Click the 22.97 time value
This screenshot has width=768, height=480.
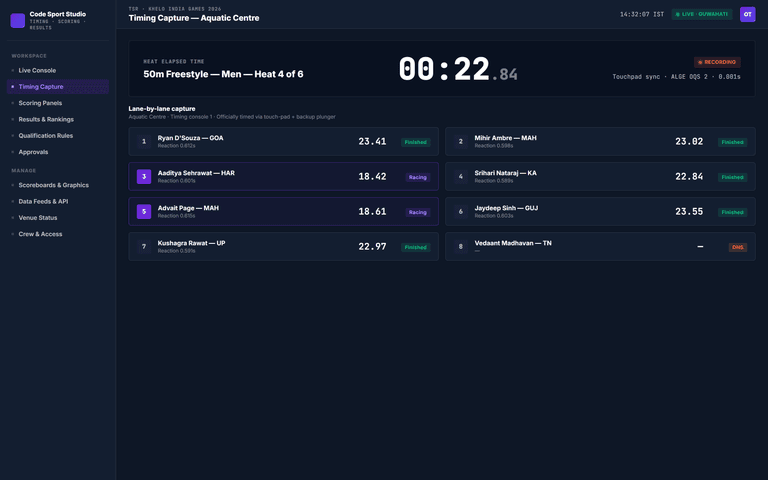[372, 246]
